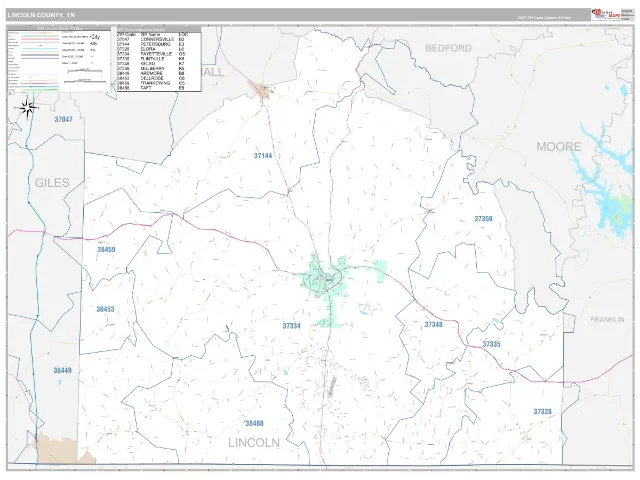This screenshot has width=640, height=480.
Task: Click the Market Maps logo in header
Action: coord(606,15)
